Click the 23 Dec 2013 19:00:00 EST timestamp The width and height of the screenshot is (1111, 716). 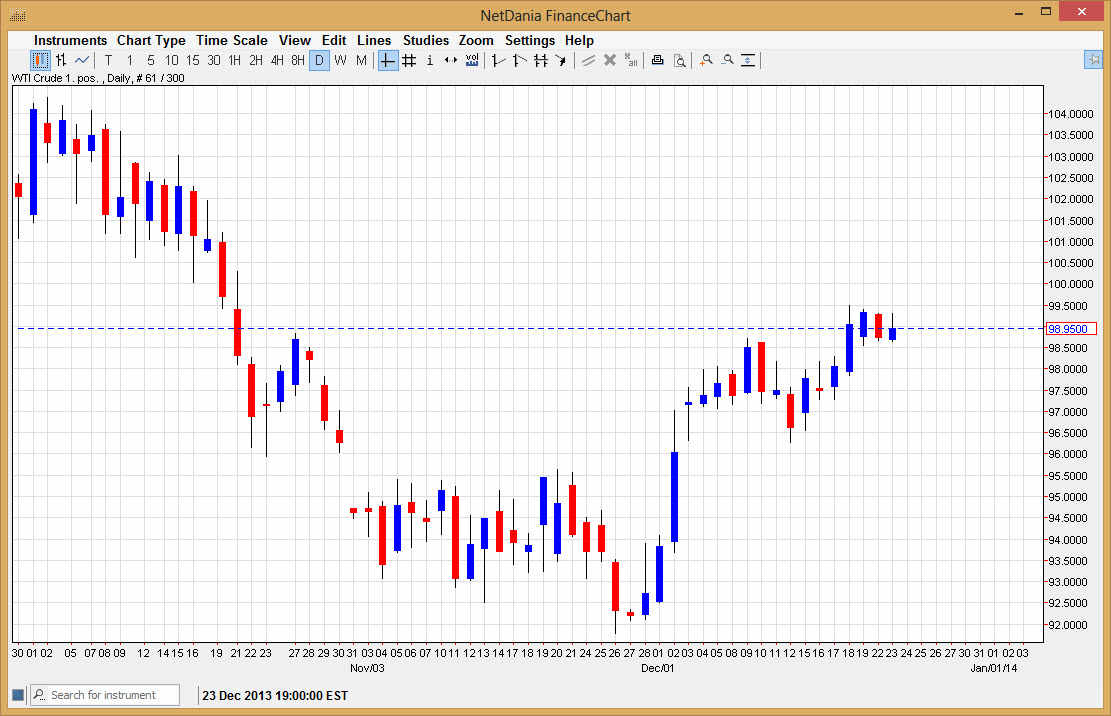point(275,695)
